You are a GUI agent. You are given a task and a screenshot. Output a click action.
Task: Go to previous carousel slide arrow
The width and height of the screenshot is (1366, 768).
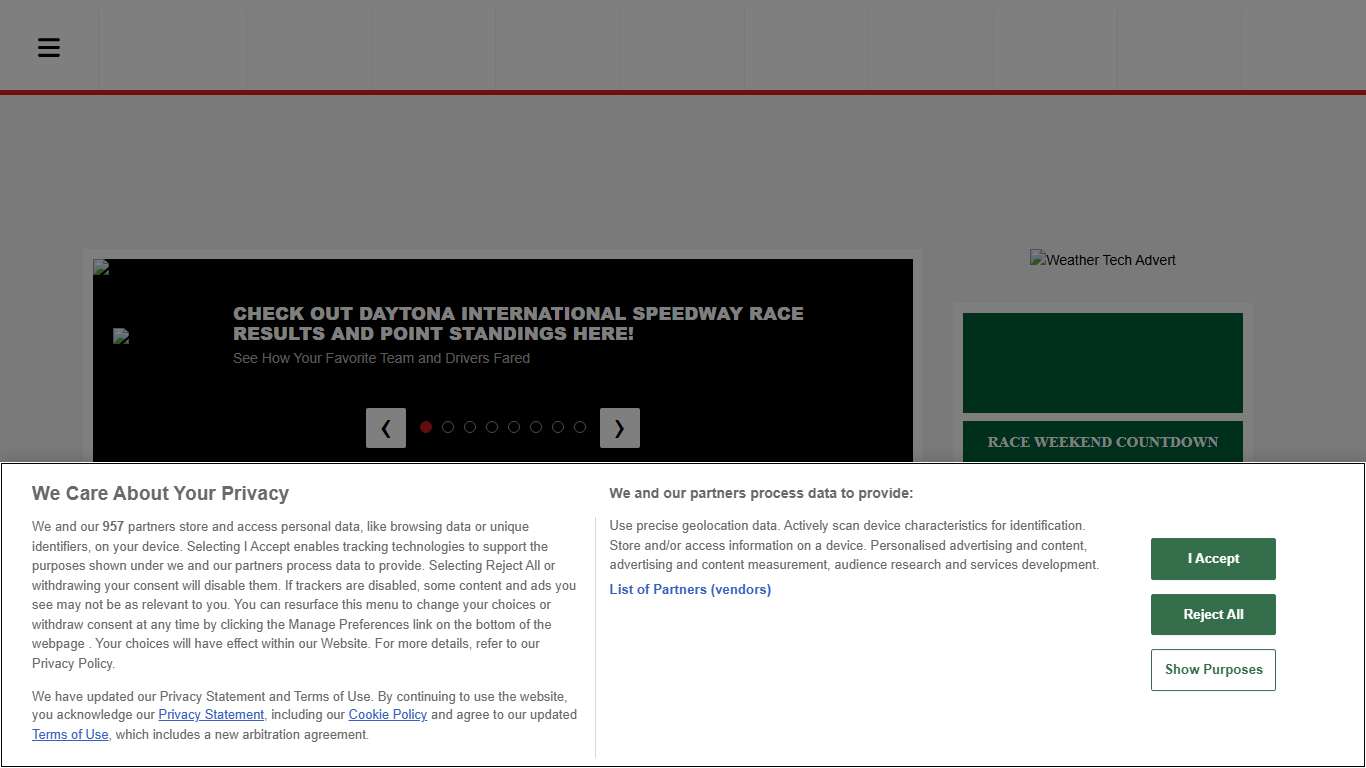(x=386, y=428)
